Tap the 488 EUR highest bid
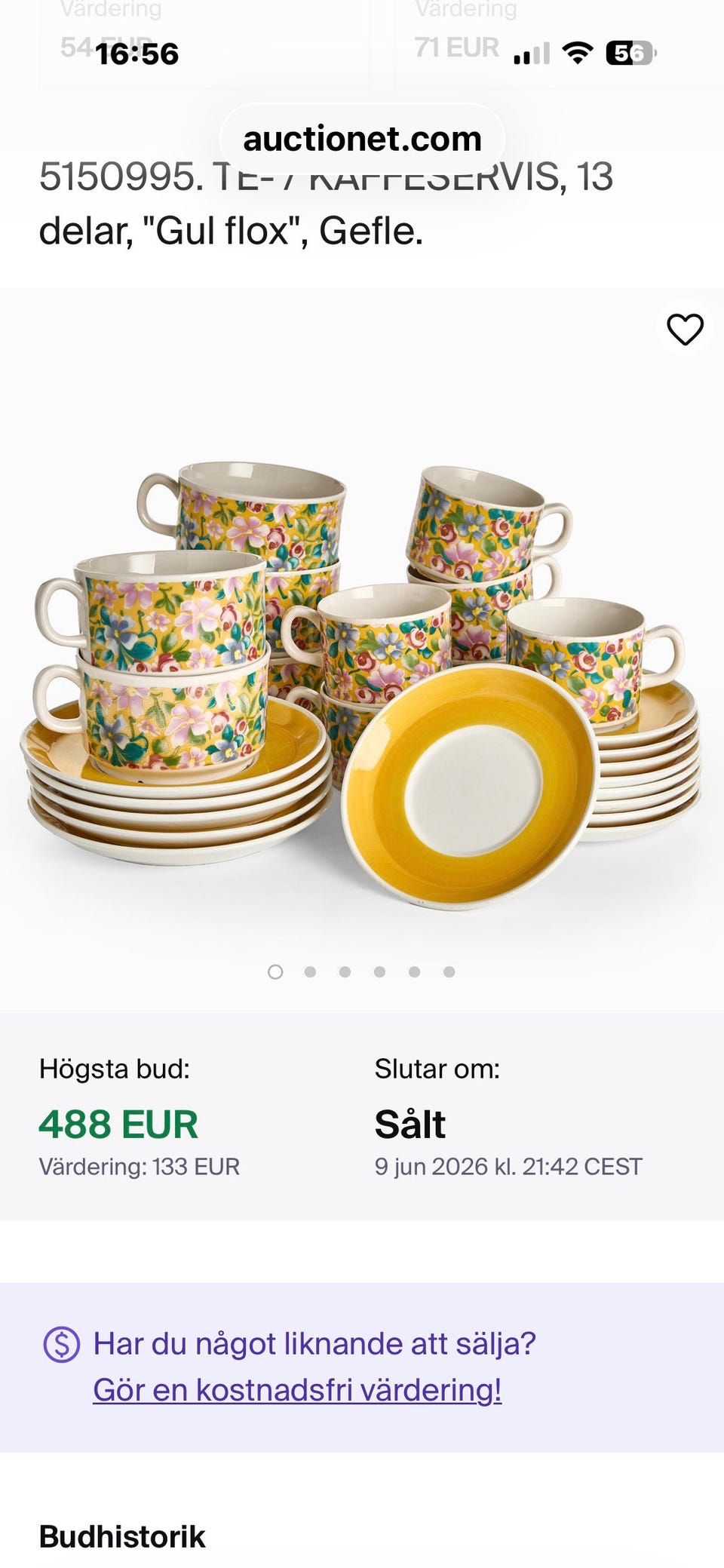The width and height of the screenshot is (724, 1568). pos(118,1124)
